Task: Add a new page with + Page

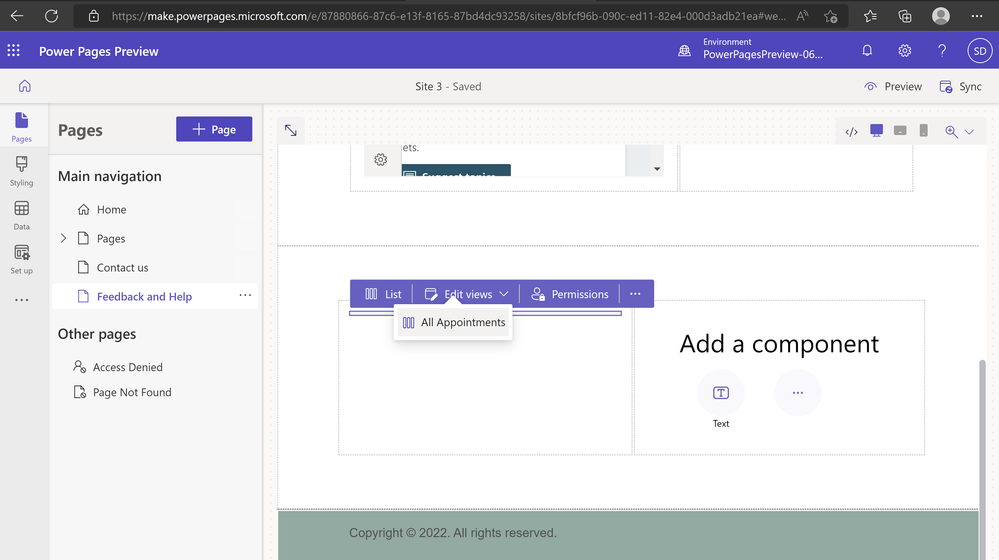Action: click(214, 129)
